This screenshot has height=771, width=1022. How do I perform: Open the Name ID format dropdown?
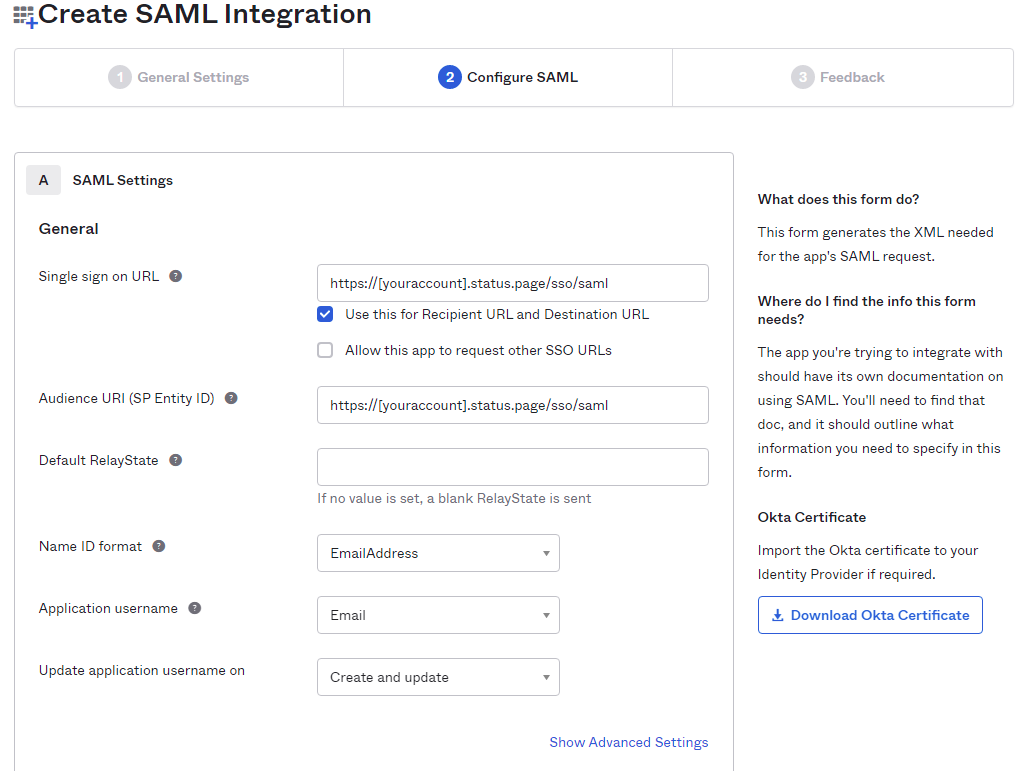click(438, 553)
